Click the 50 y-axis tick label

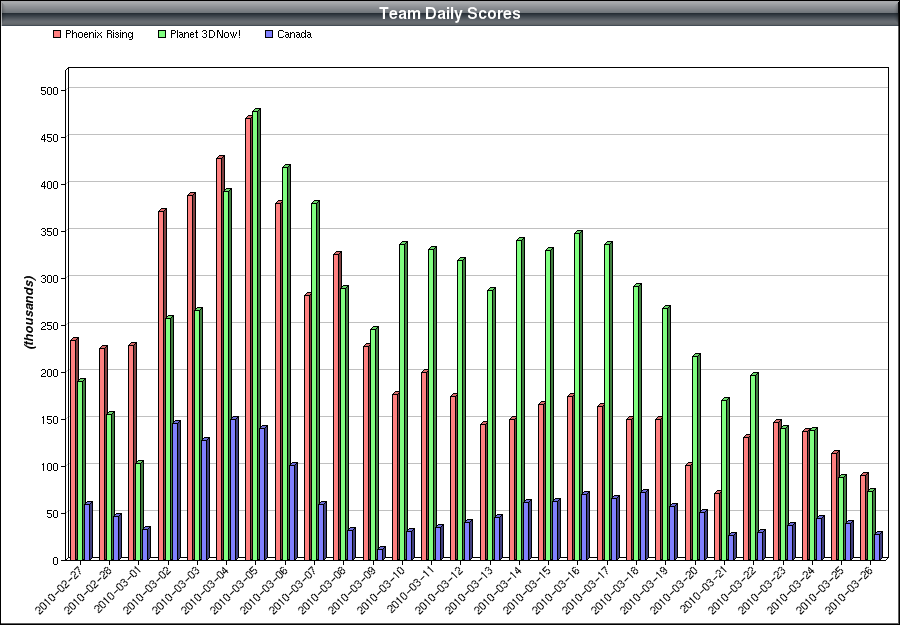pos(52,514)
